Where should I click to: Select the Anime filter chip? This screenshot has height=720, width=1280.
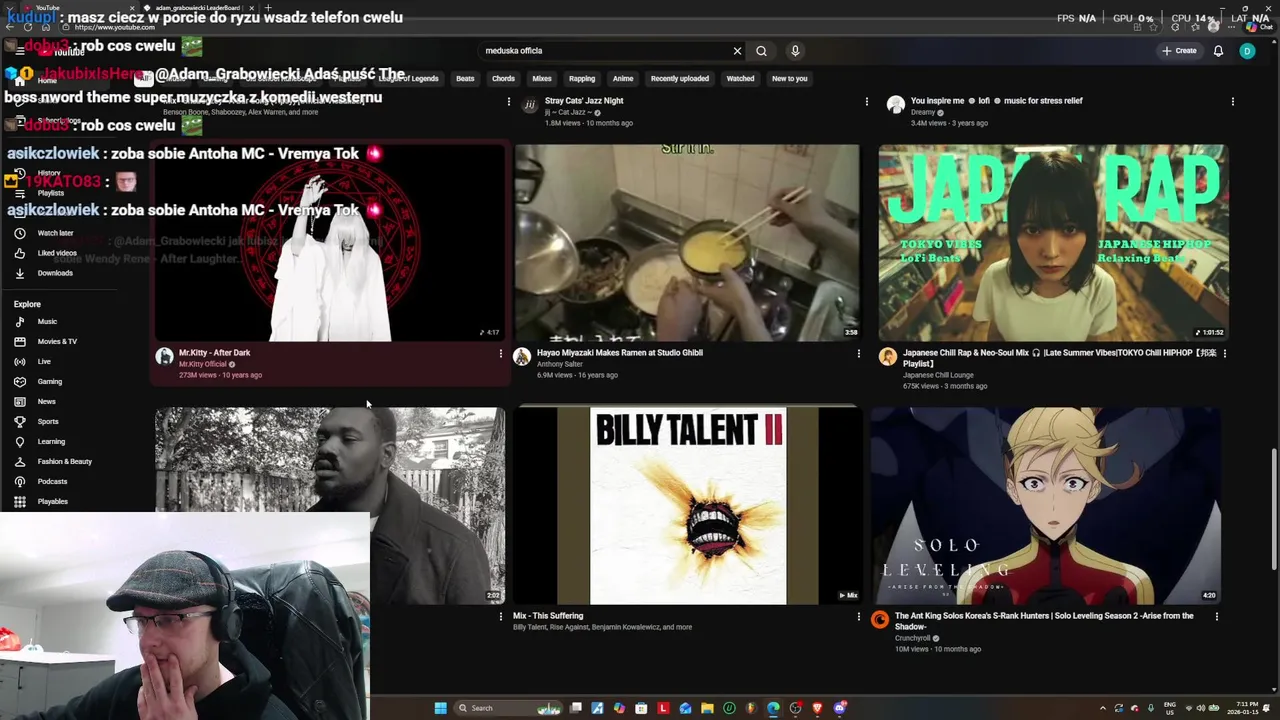623,79
